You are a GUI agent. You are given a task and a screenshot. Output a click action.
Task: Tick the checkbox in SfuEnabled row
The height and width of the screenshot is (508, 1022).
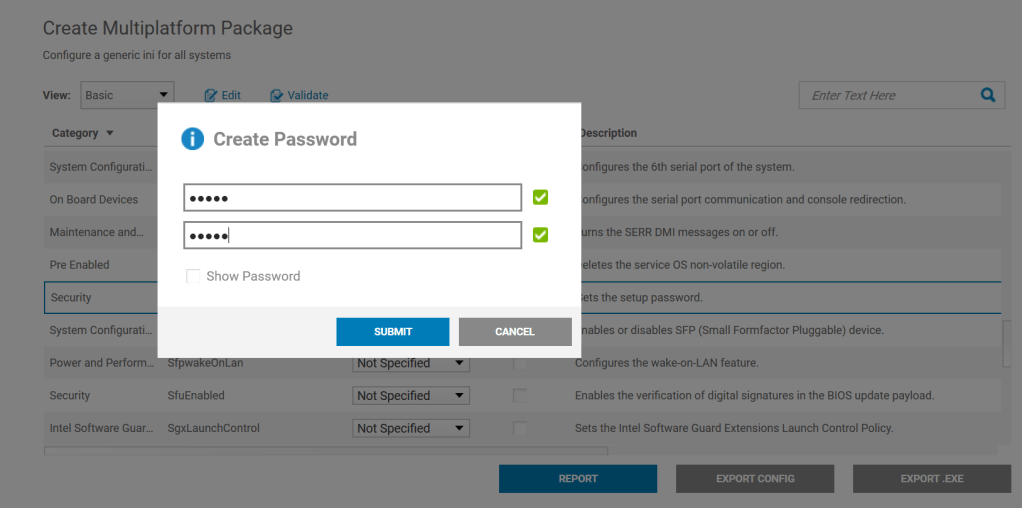pos(520,396)
